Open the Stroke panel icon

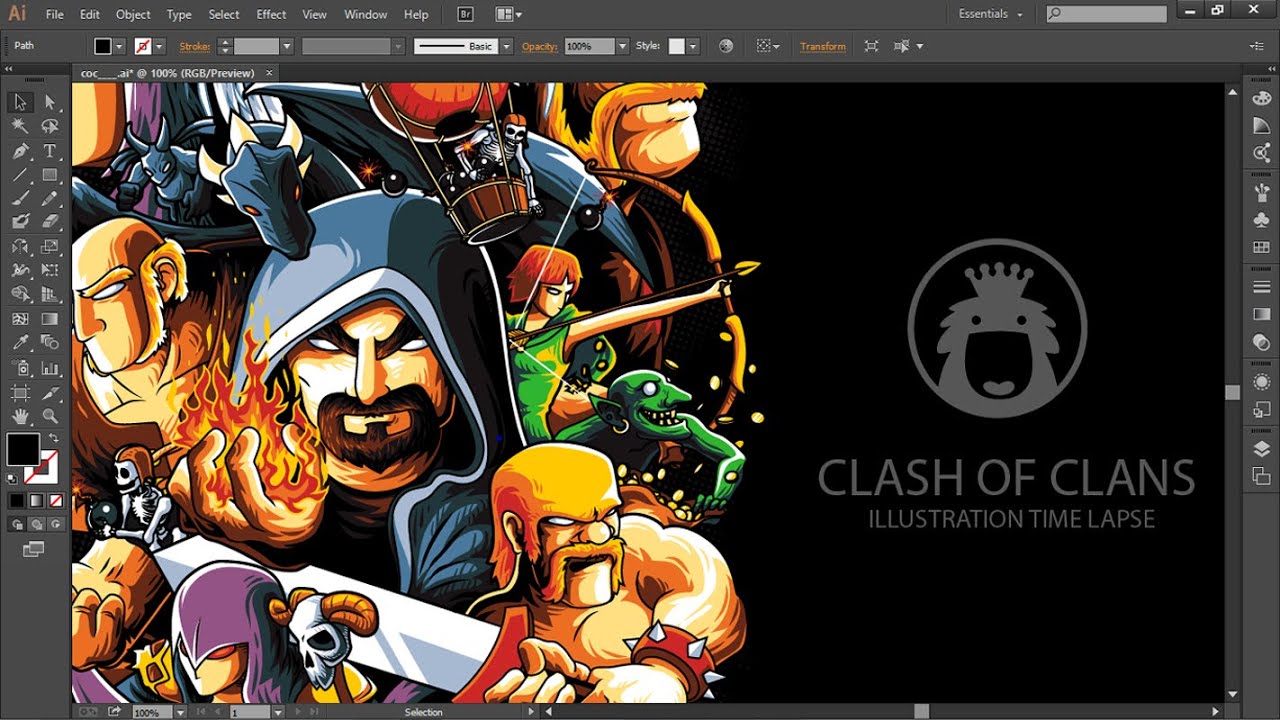coord(1261,287)
